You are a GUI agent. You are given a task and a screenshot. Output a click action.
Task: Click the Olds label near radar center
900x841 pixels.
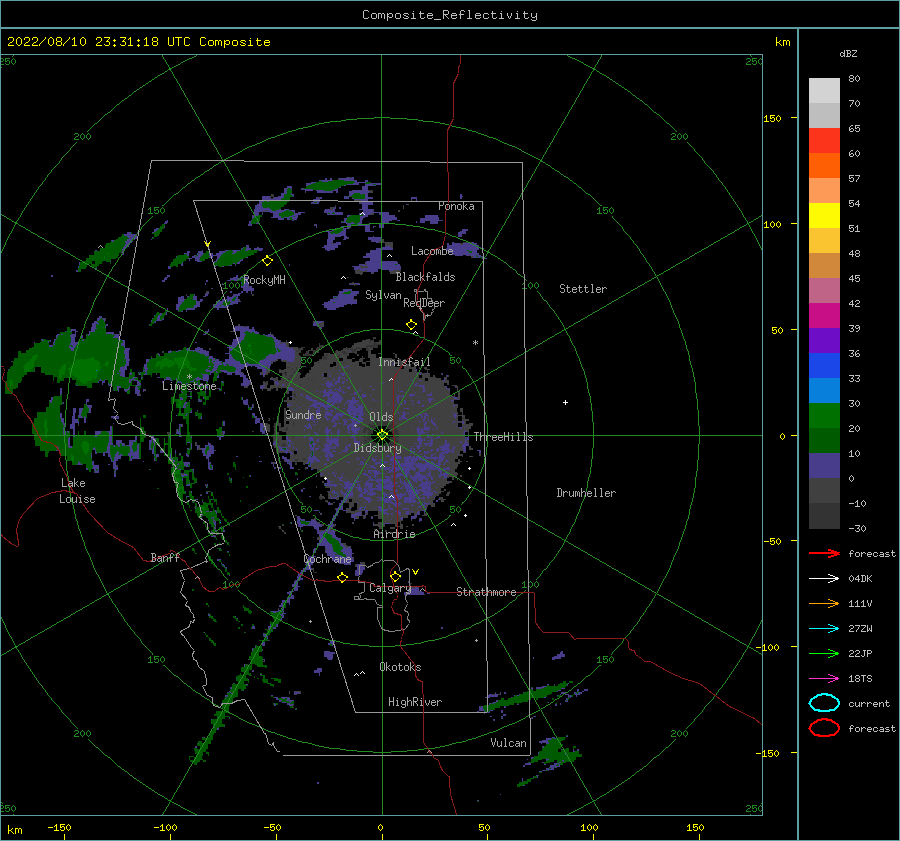pos(381,417)
